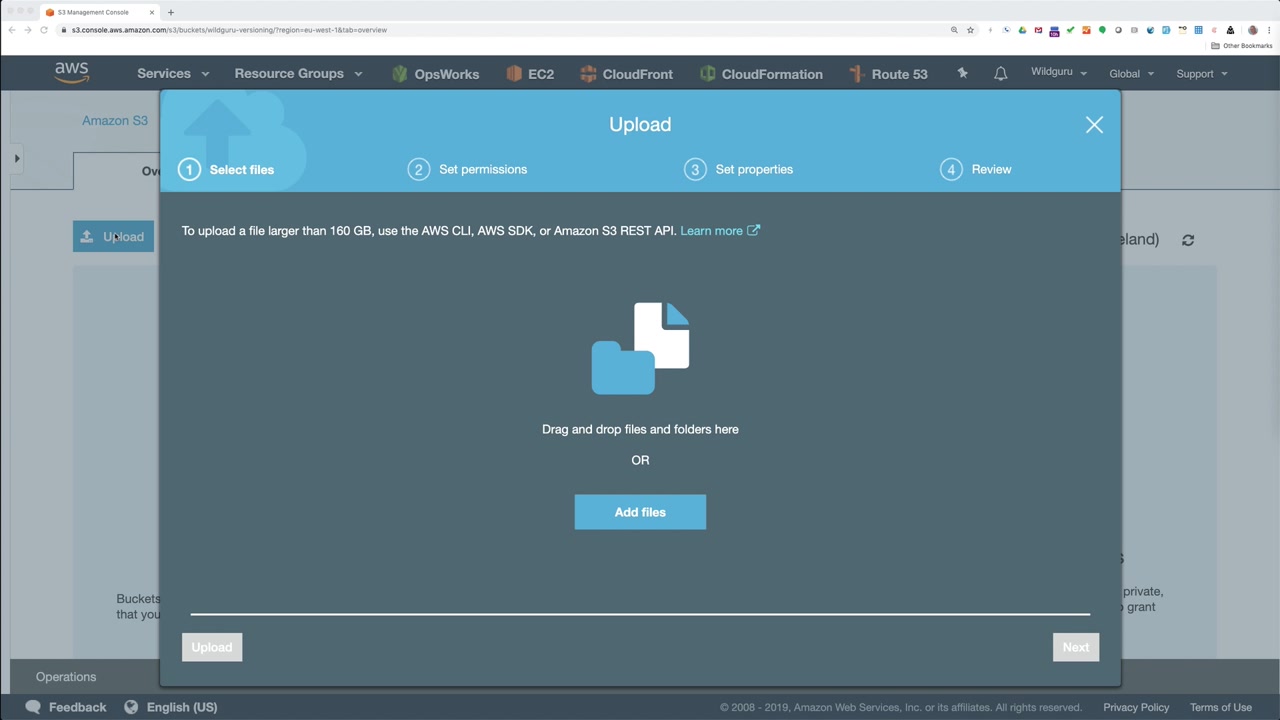Open the Route 53 shortcut label
The width and height of the screenshot is (1280, 720).
900,74
